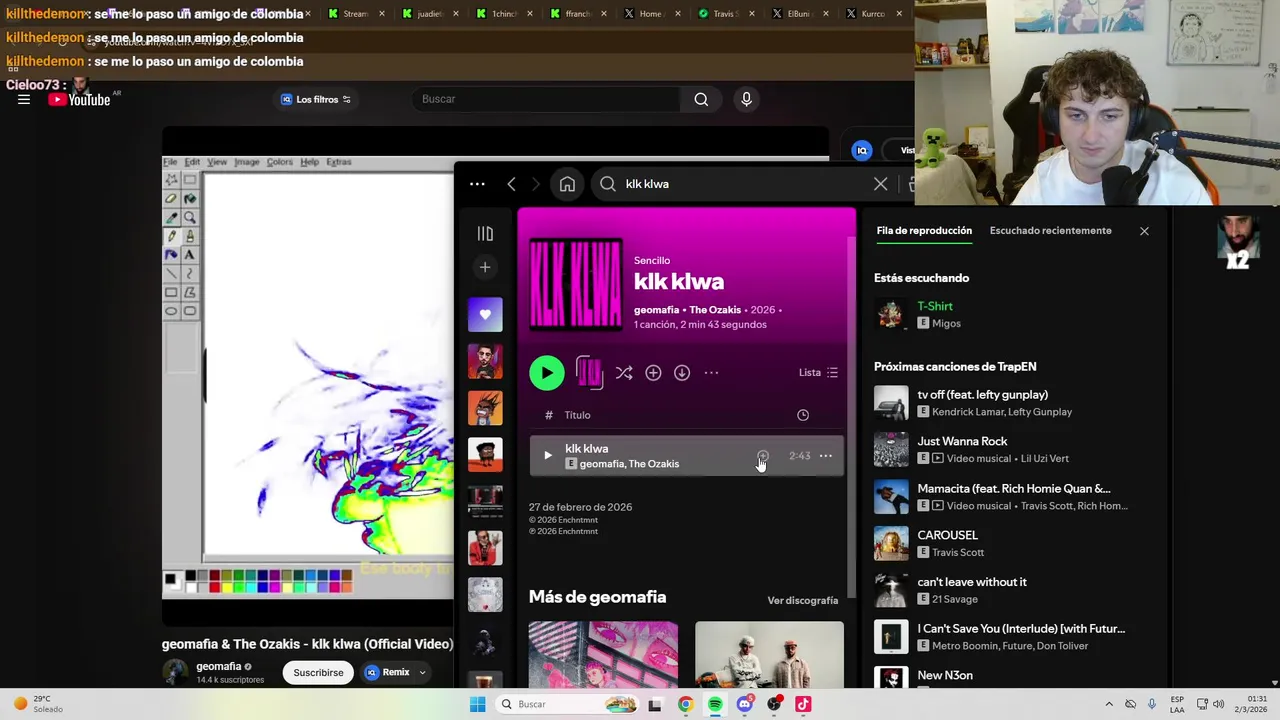Select Mamacita in the queue
Screen dimensions: 1280x720
pos(1010,497)
